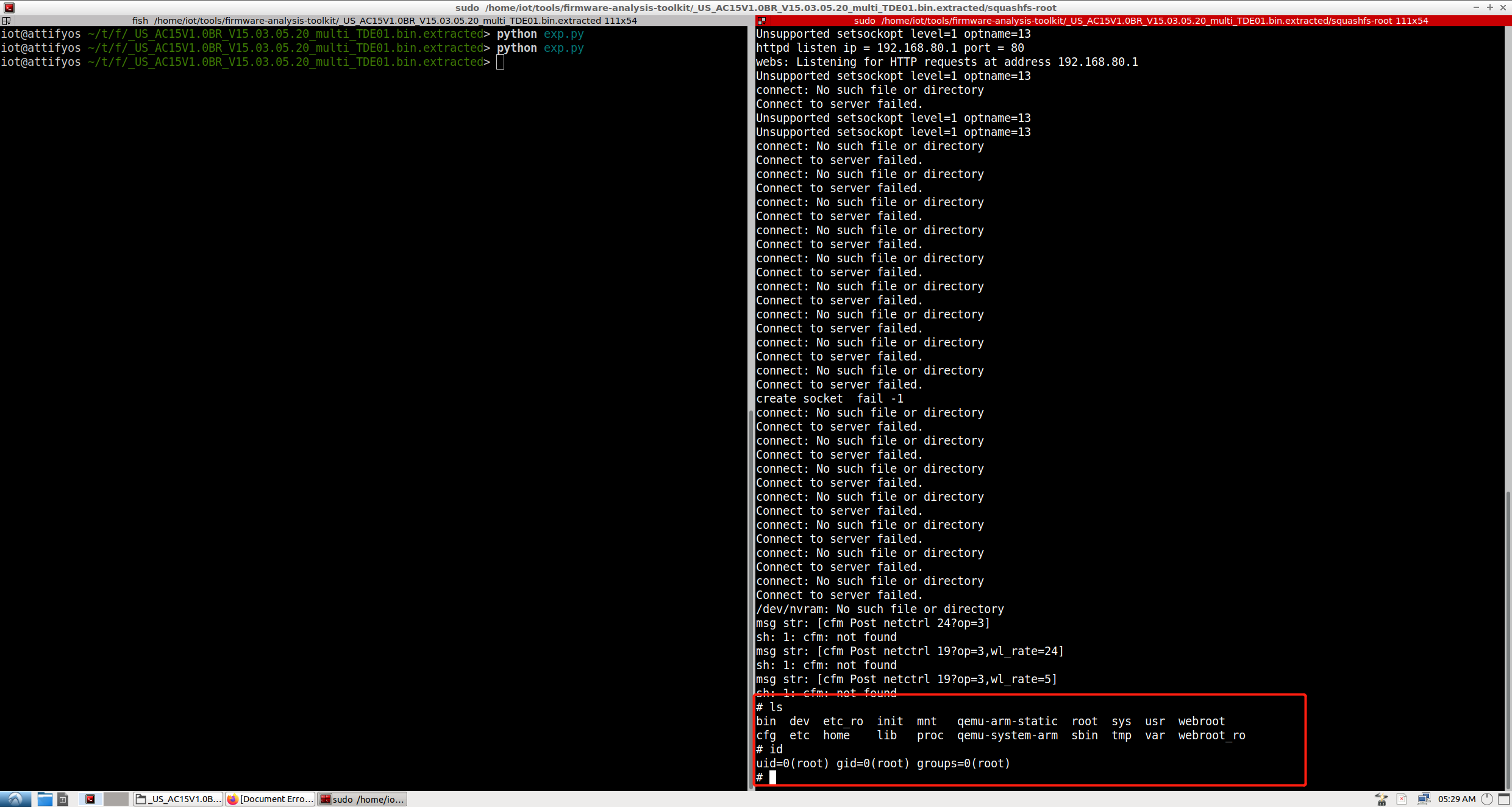This screenshot has height=807, width=1512.
Task: Select the sudo /home/io terminal taskbar button
Action: tap(362, 799)
